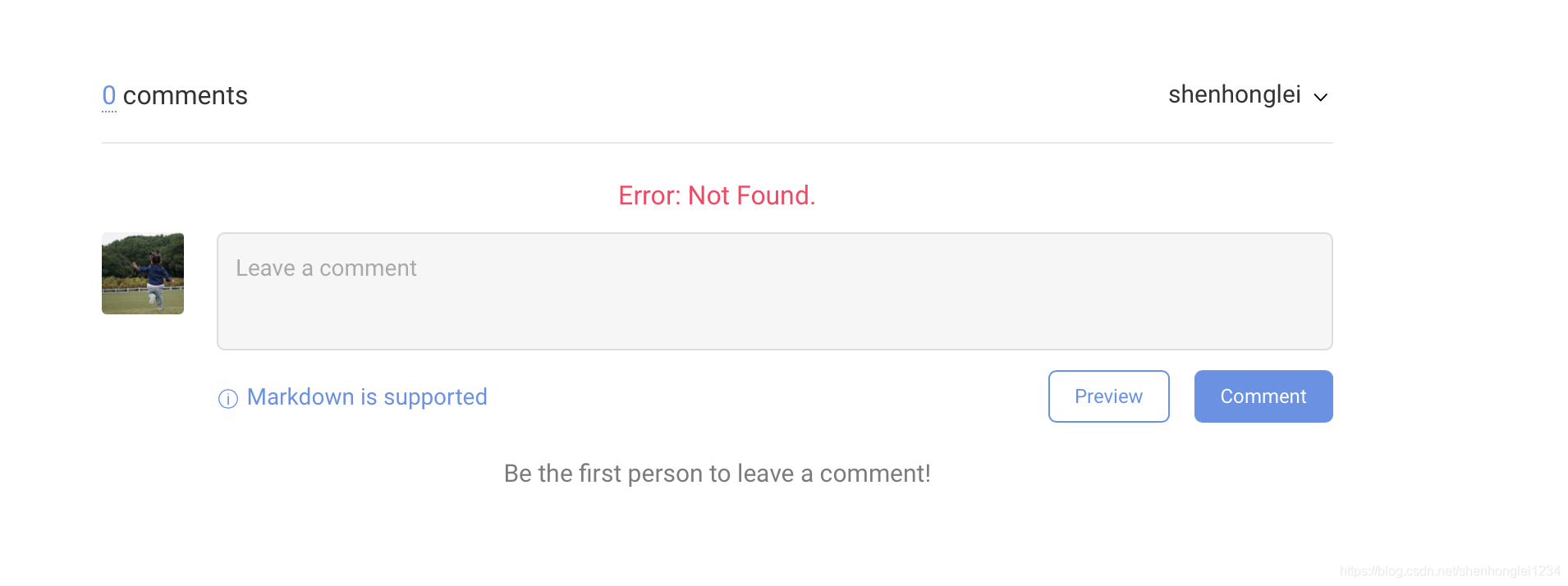Screen dimensions: 1568x586
Task: Click the 'Be the first person' notice
Action: tap(717, 474)
